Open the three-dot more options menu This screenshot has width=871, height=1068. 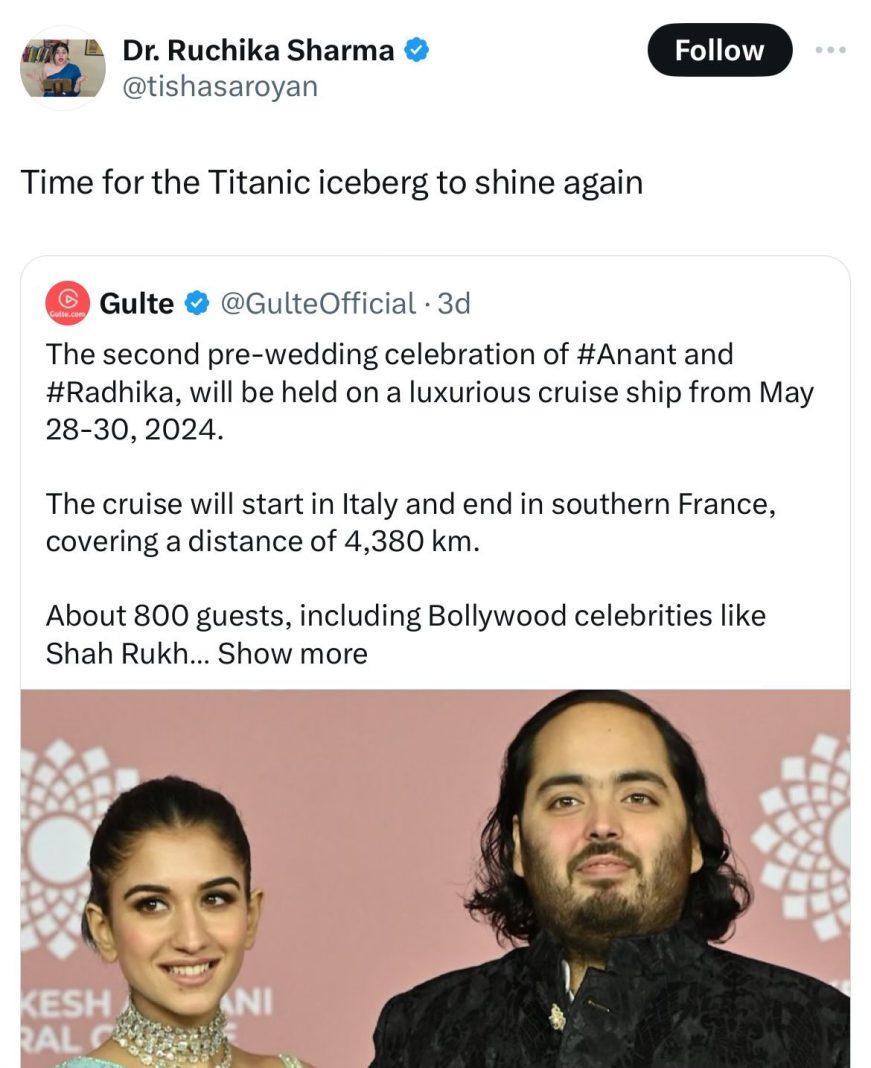point(831,50)
